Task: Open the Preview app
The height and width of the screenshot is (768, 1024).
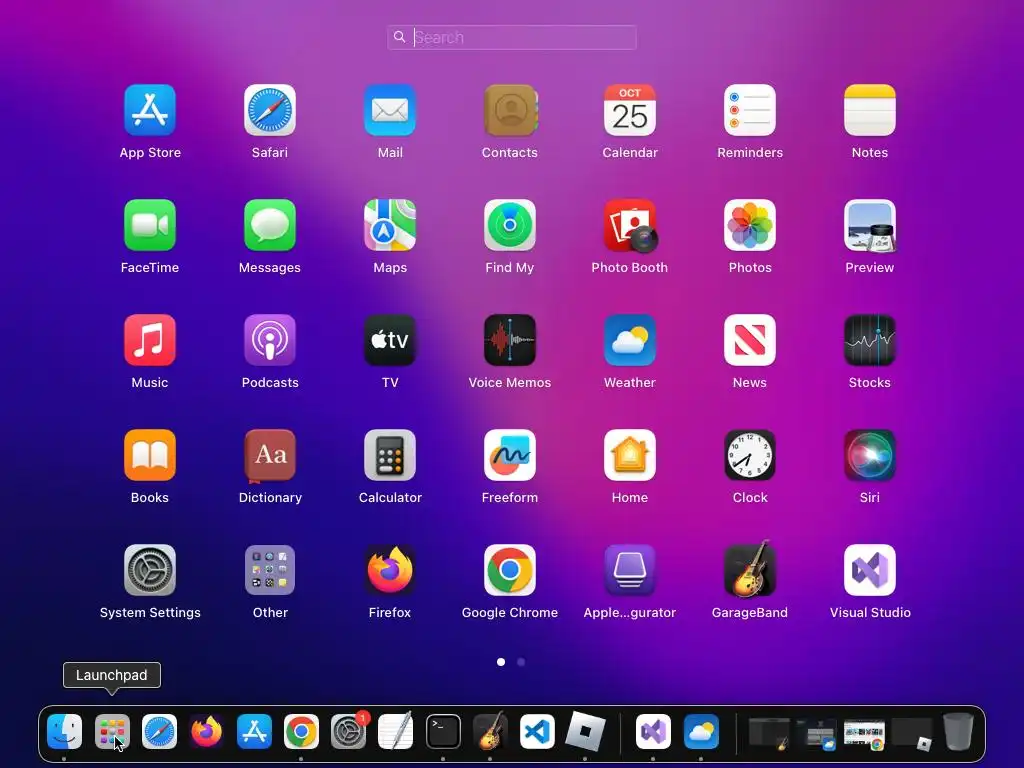Action: pyautogui.click(x=870, y=225)
